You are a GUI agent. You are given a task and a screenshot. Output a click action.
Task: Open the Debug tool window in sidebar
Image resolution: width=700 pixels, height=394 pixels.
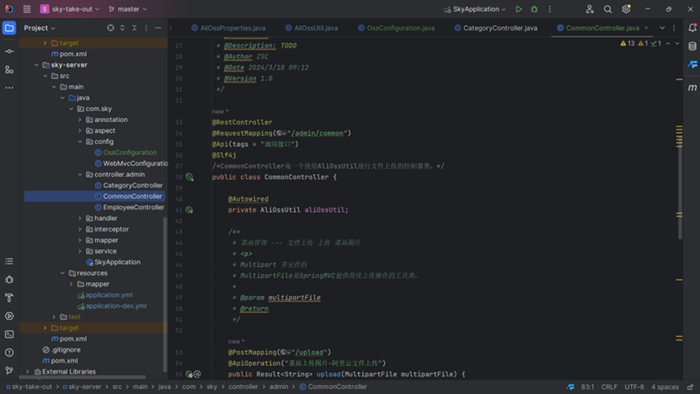pos(9,279)
